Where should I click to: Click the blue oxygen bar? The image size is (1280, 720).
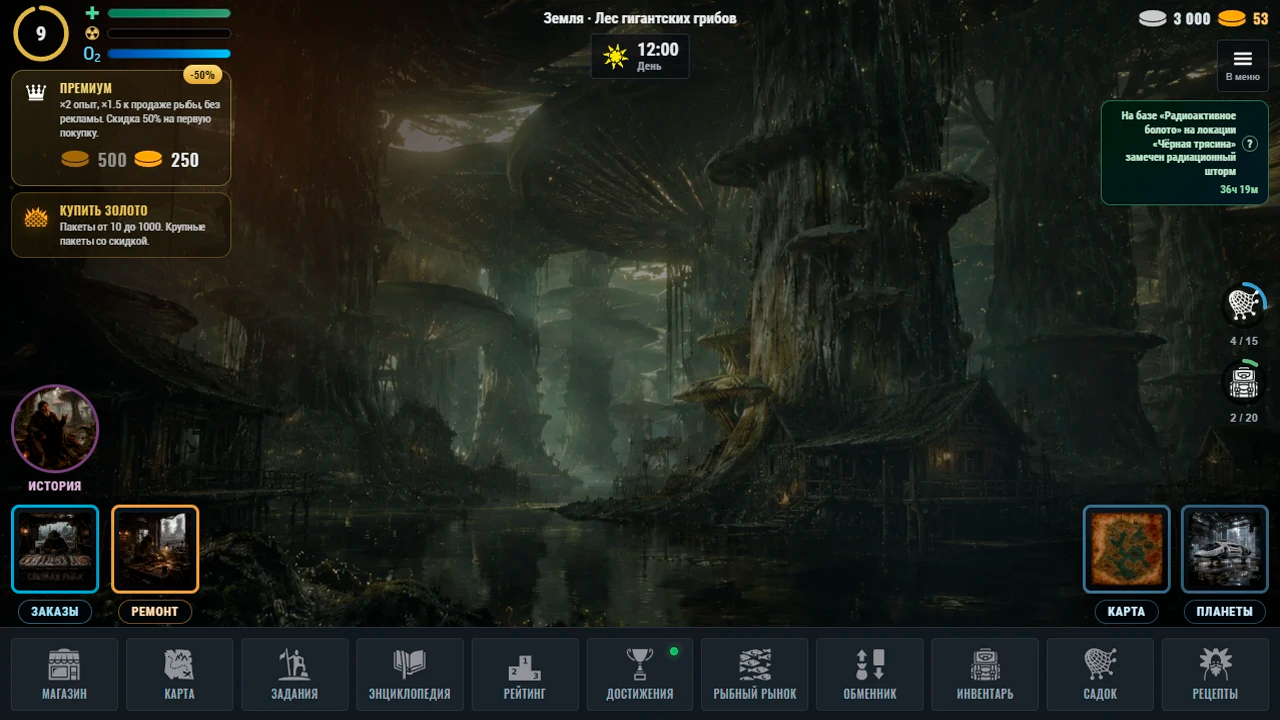click(169, 54)
